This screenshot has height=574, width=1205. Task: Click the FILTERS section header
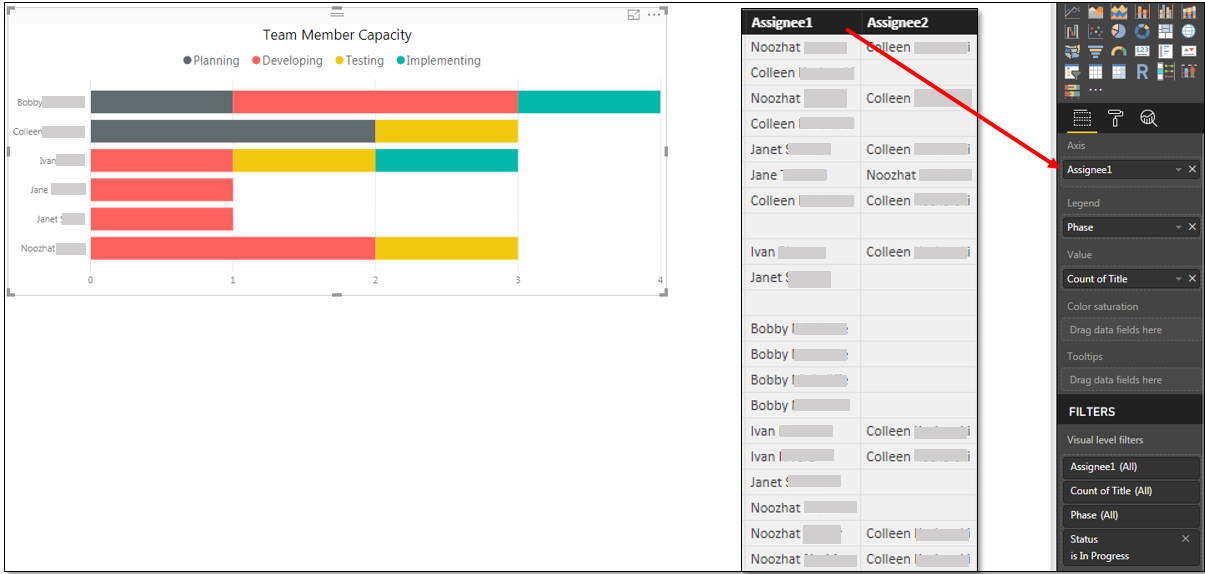[1092, 411]
